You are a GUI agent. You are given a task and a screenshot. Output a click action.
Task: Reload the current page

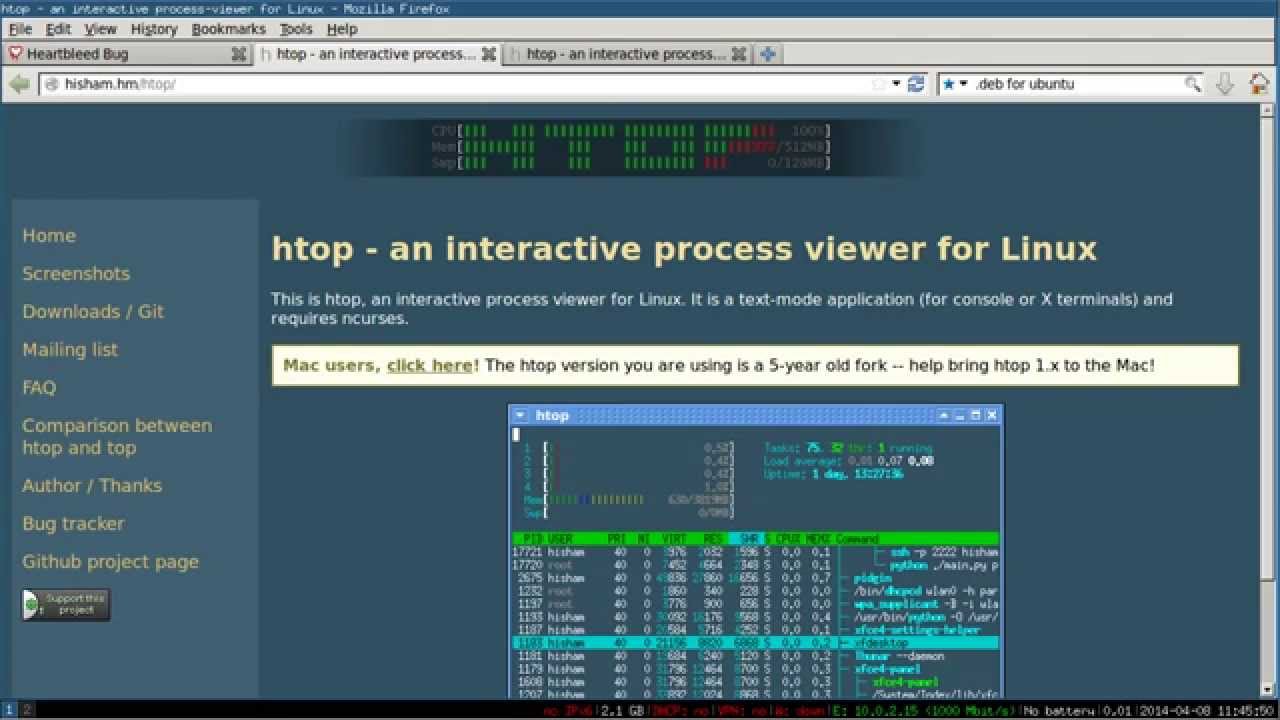click(x=916, y=84)
